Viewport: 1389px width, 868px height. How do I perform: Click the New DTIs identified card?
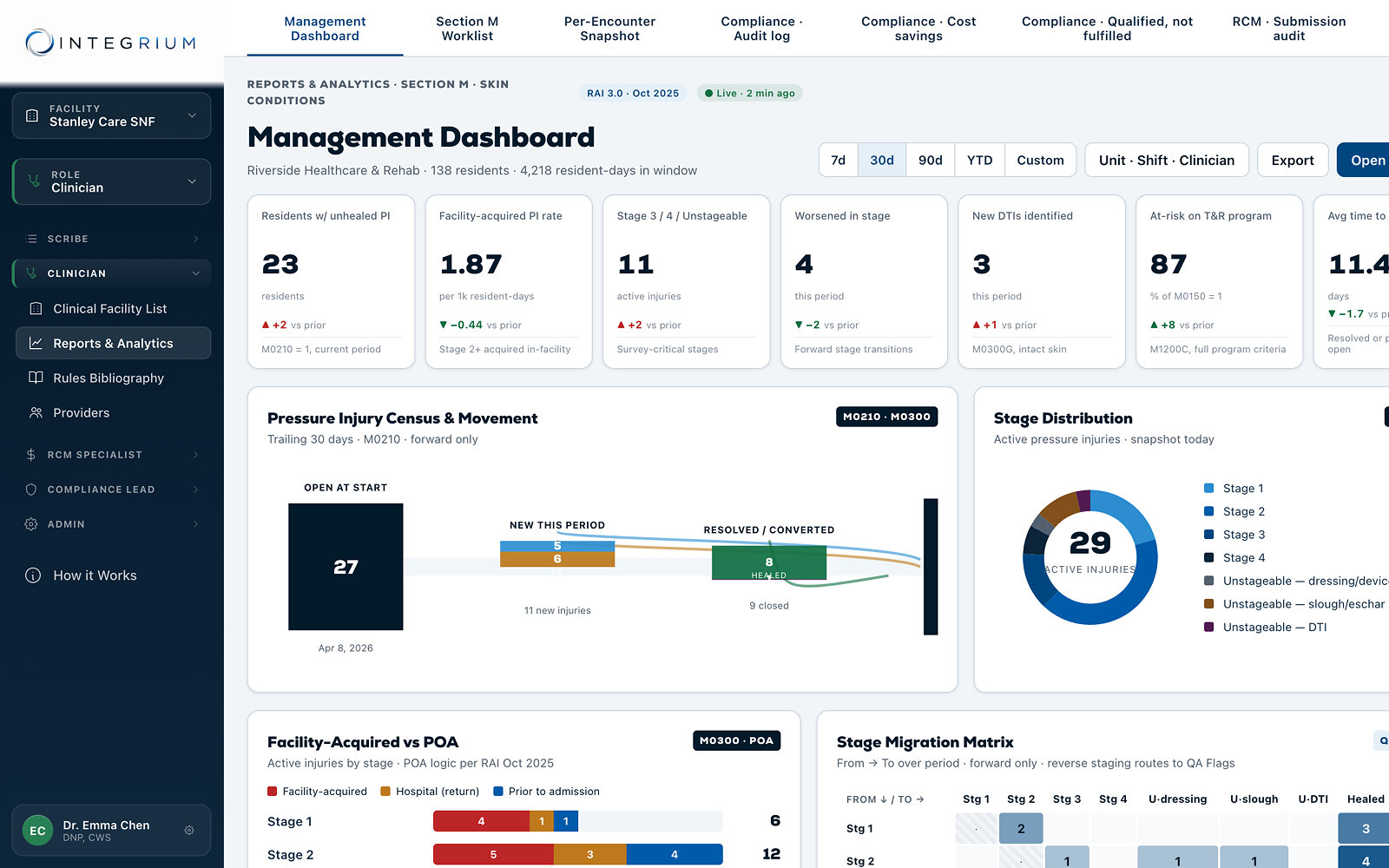[x=1042, y=281]
